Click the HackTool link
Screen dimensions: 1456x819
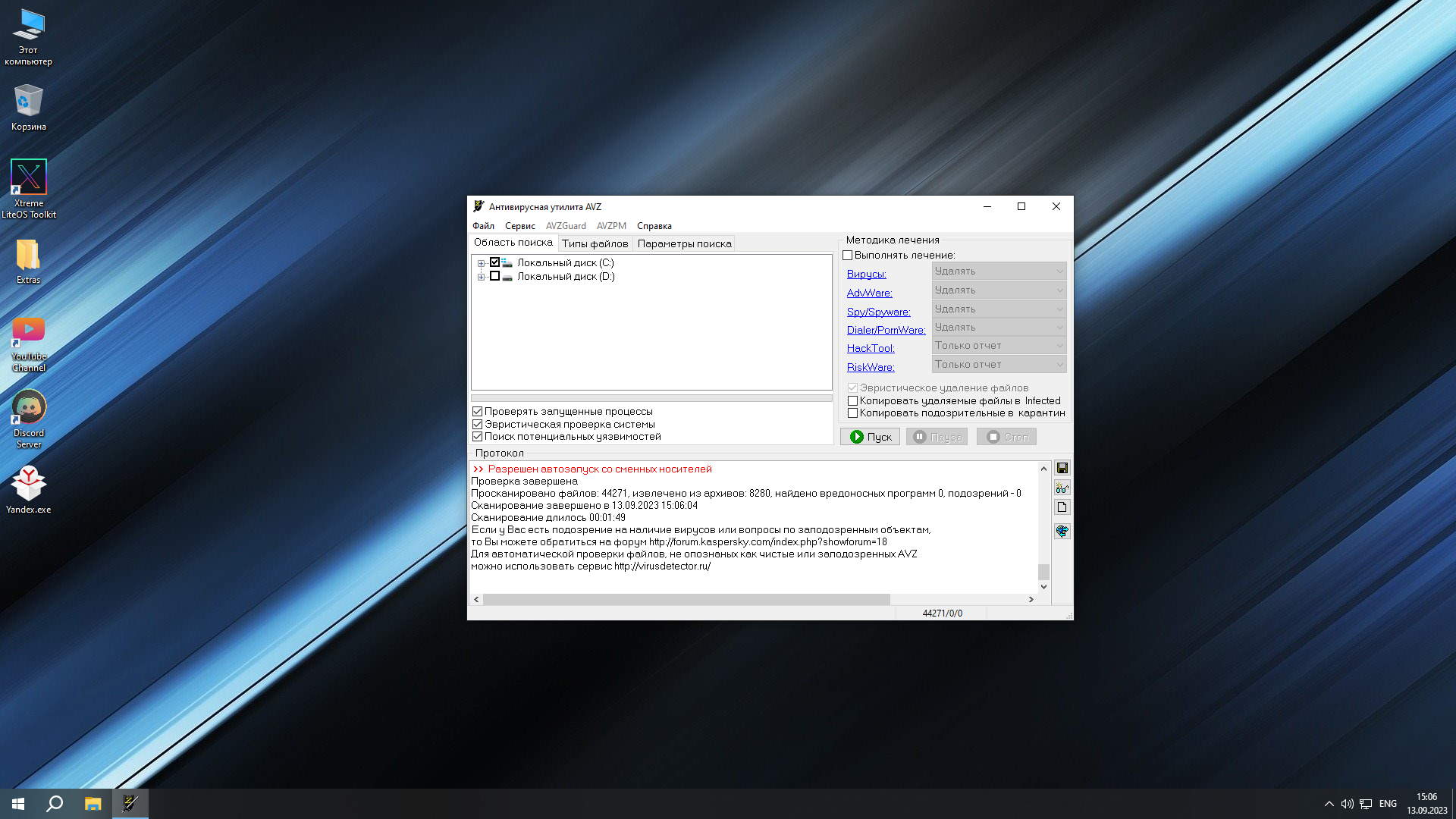click(x=871, y=349)
